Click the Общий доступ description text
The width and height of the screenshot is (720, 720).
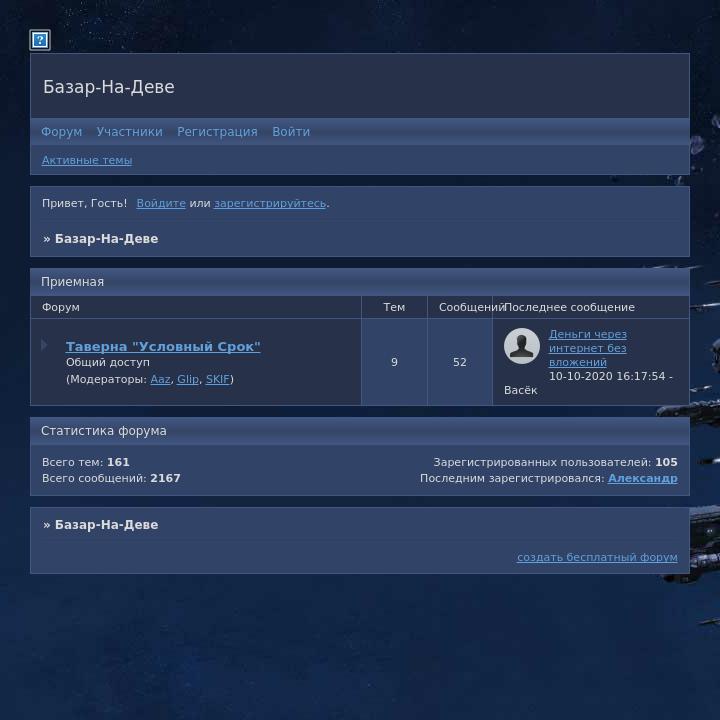(108, 362)
